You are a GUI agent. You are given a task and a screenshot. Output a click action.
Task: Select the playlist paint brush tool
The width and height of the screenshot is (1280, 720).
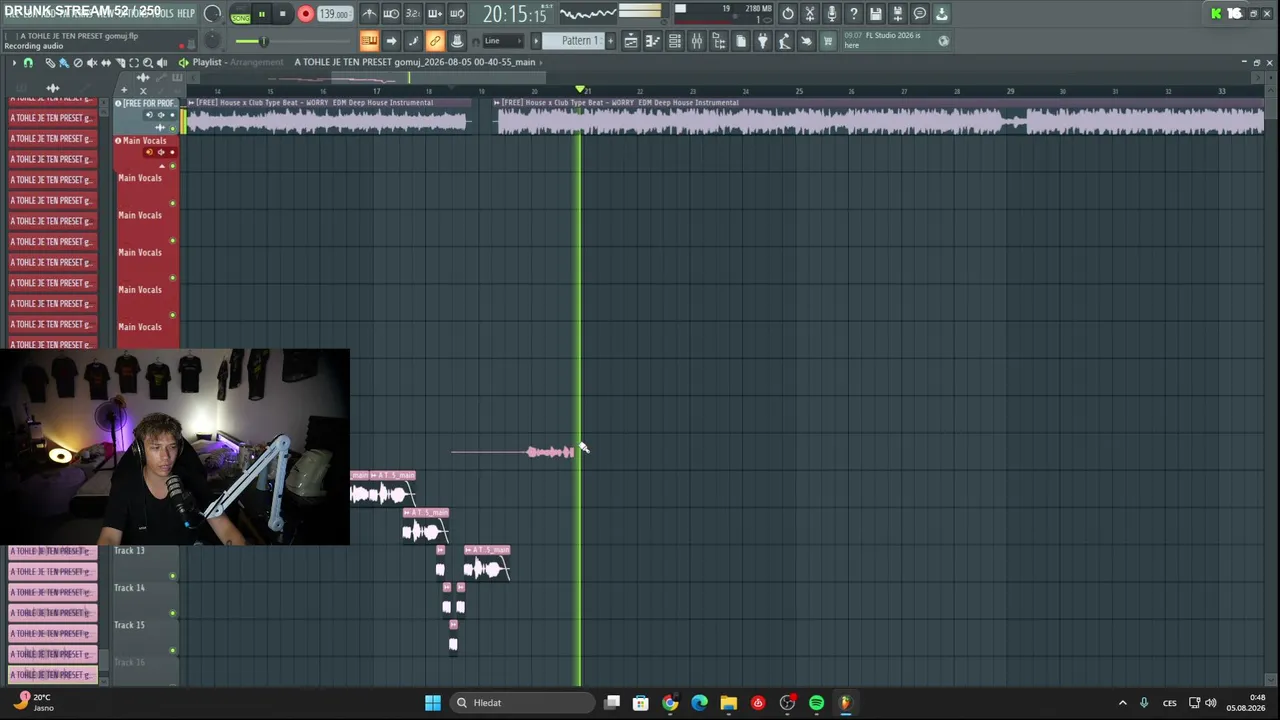click(64, 62)
